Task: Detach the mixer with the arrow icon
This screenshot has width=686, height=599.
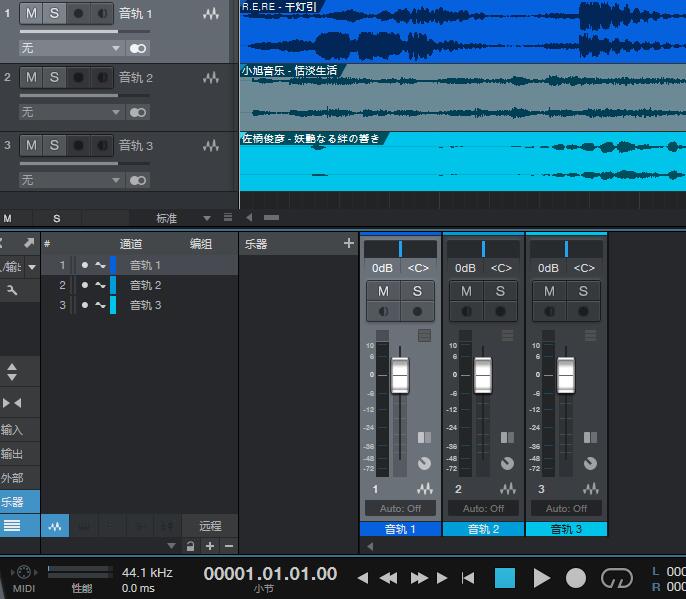Action: (29, 243)
